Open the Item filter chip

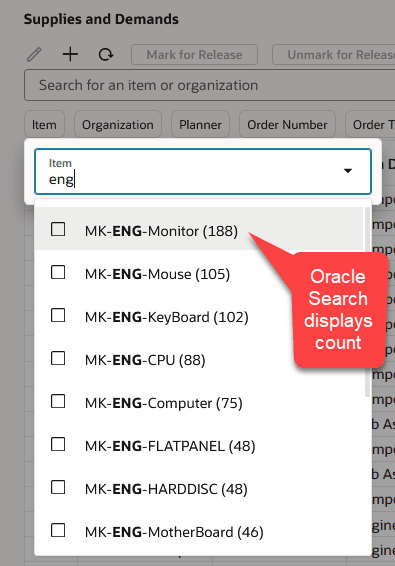[44, 125]
